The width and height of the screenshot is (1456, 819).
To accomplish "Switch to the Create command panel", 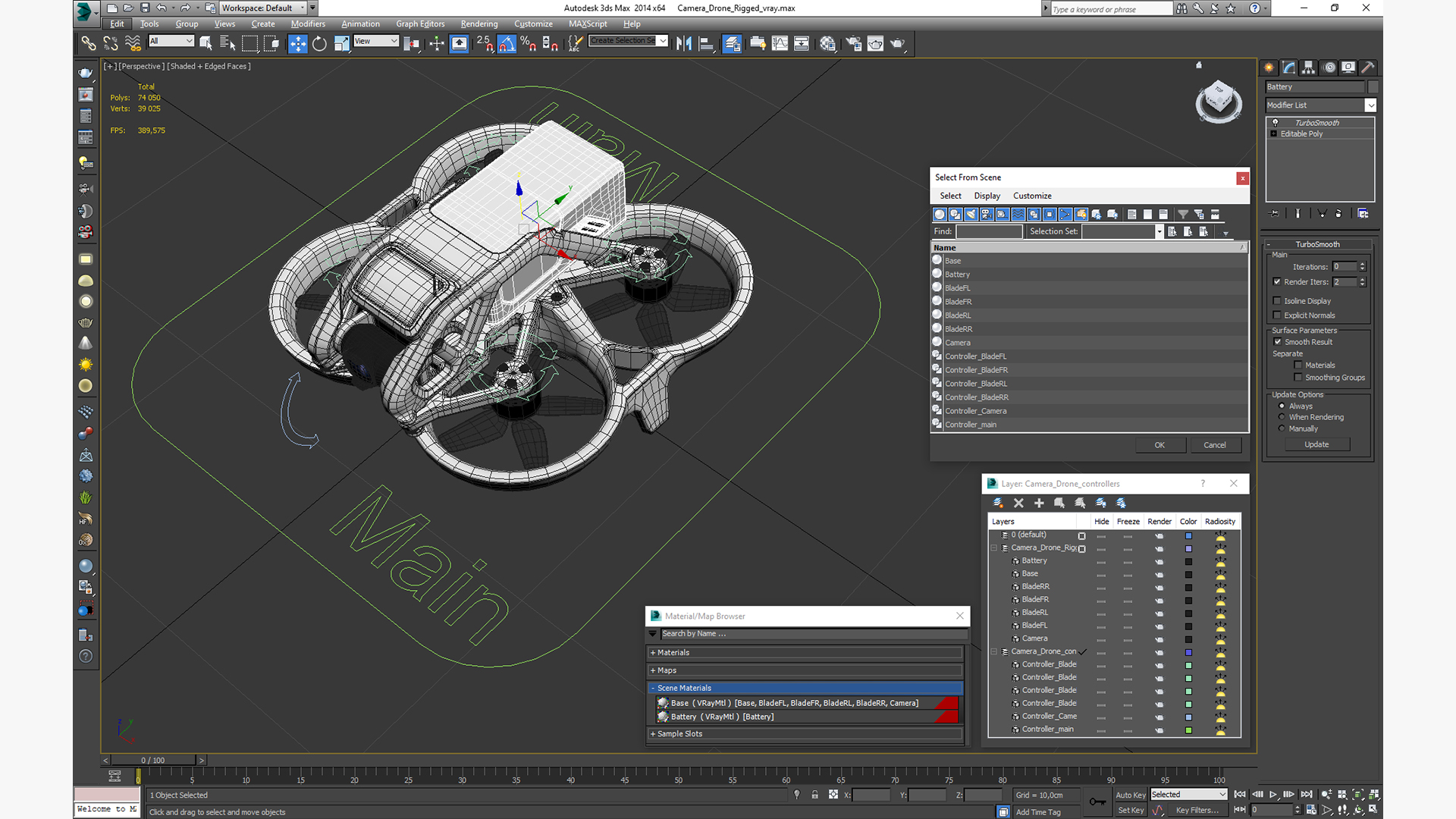I will (1269, 67).
